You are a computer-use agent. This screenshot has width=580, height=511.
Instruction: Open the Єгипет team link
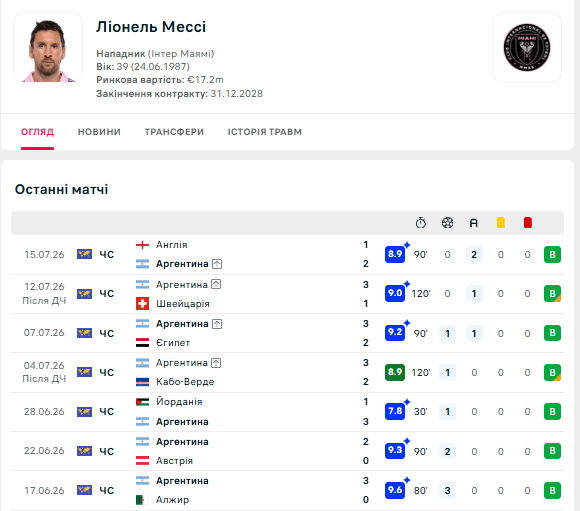pos(173,343)
